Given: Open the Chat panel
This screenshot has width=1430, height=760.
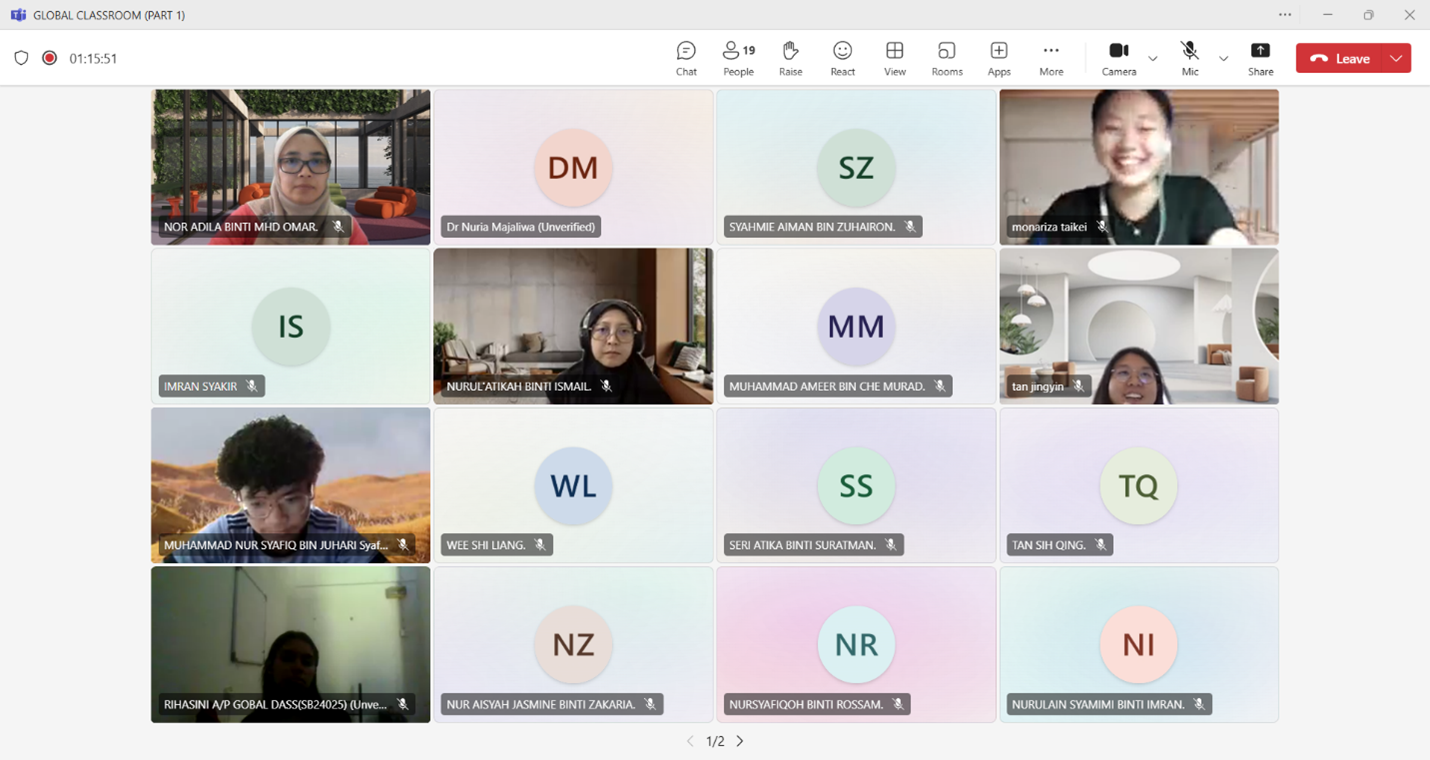Looking at the screenshot, I should [x=686, y=58].
